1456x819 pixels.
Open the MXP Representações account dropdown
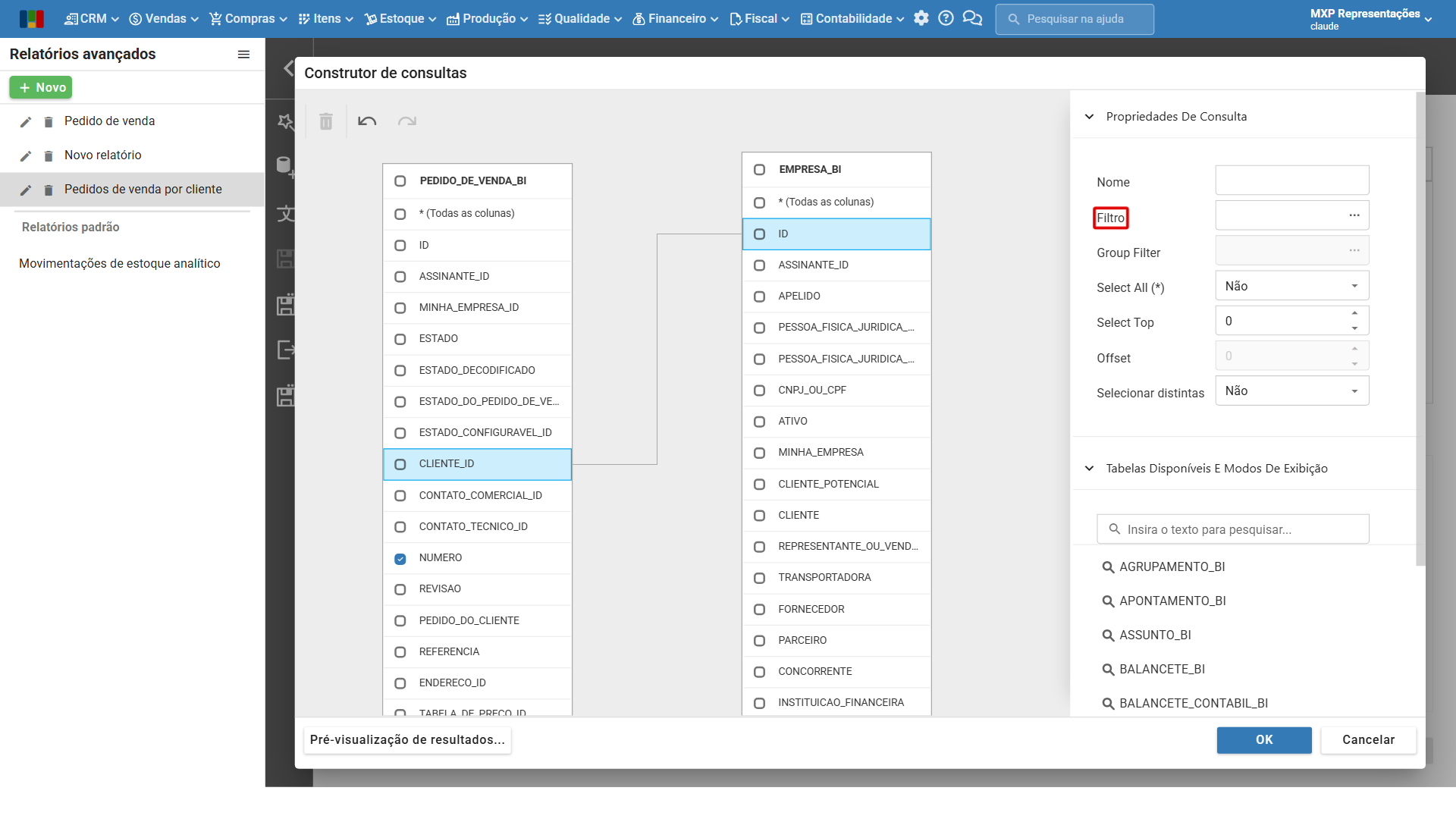click(x=1371, y=19)
